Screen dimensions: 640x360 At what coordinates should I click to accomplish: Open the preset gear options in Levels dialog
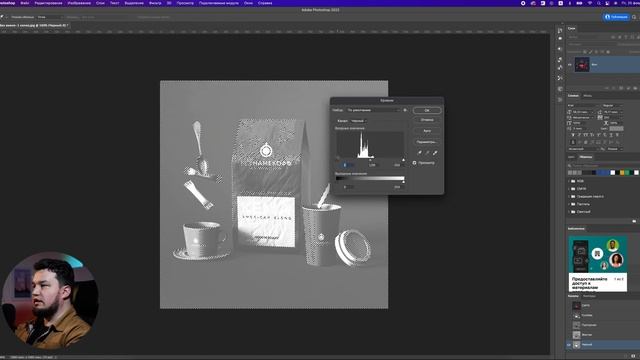point(405,110)
